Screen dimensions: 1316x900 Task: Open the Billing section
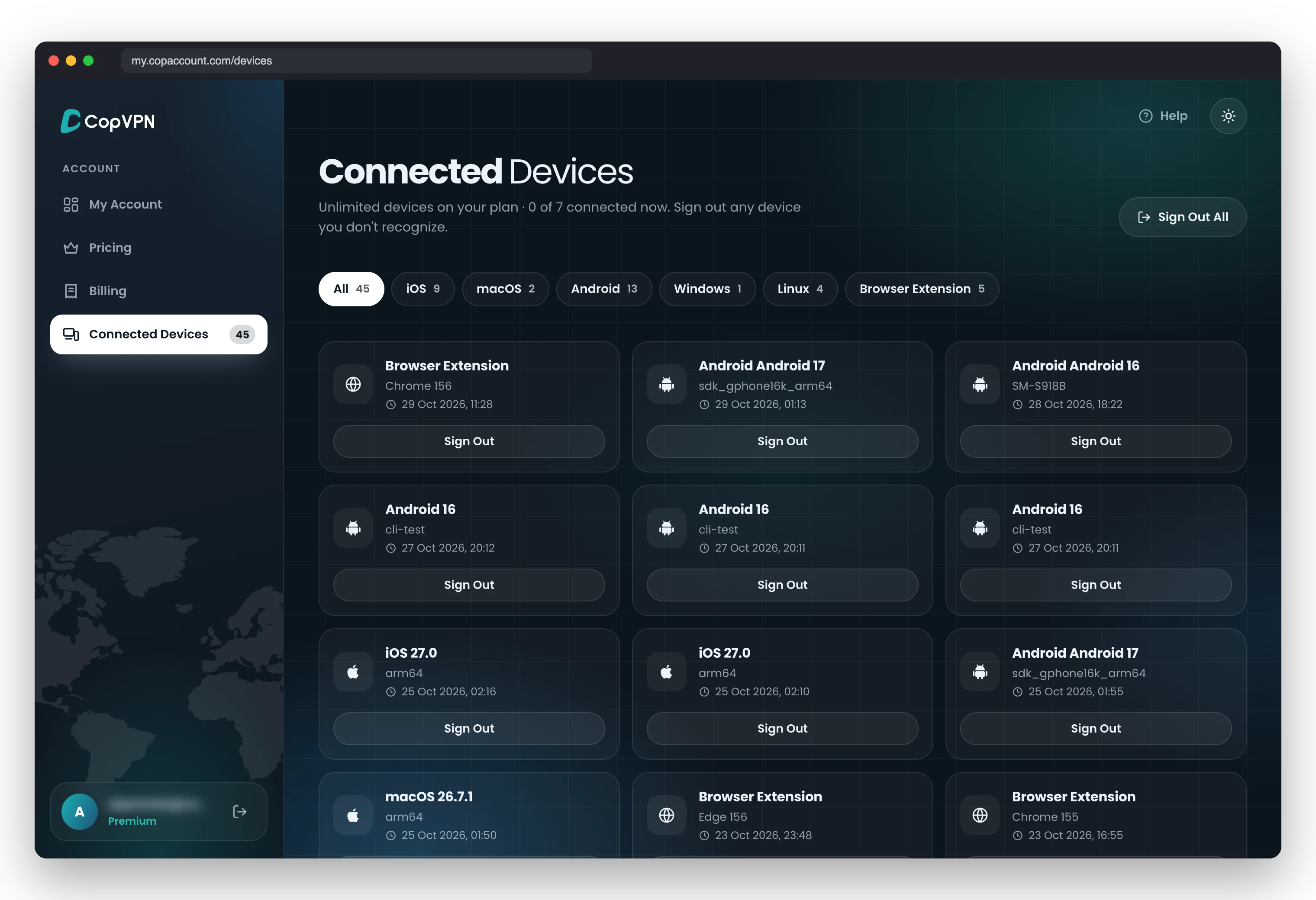[158, 291]
